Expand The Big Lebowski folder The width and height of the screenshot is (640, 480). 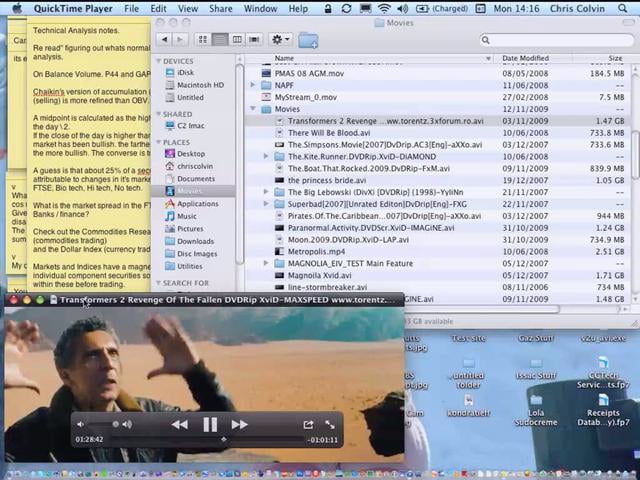coord(266,192)
